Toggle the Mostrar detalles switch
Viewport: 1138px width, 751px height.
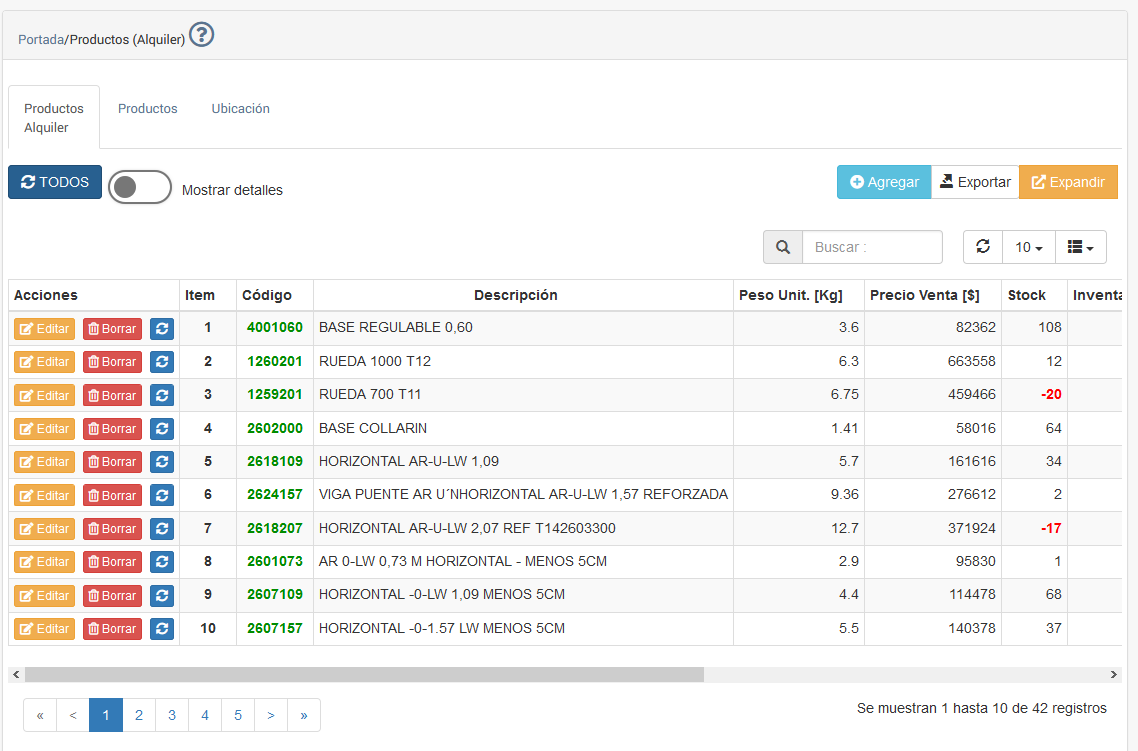coord(140,188)
